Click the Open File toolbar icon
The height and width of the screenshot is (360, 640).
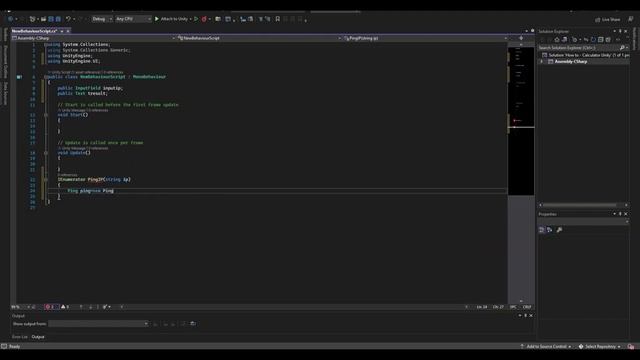pos(43,19)
